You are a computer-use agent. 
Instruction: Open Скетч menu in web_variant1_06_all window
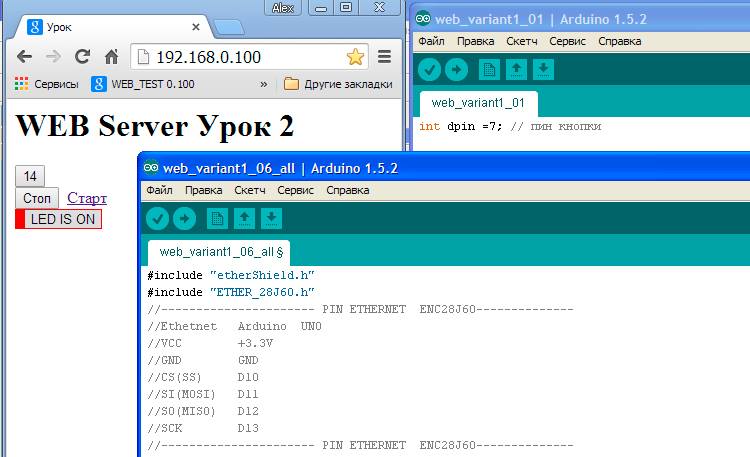(x=250, y=190)
